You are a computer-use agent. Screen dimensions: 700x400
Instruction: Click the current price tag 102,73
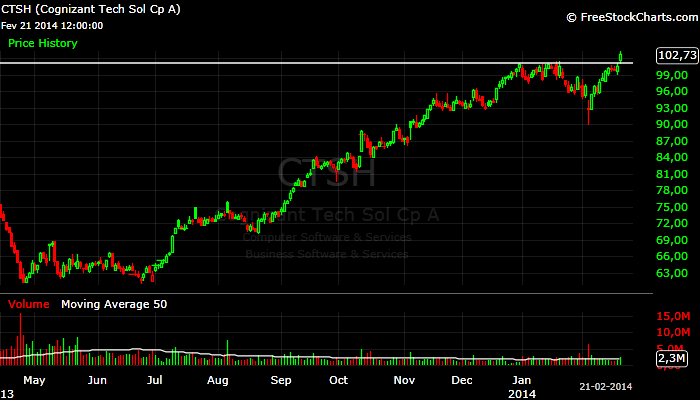tap(677, 55)
